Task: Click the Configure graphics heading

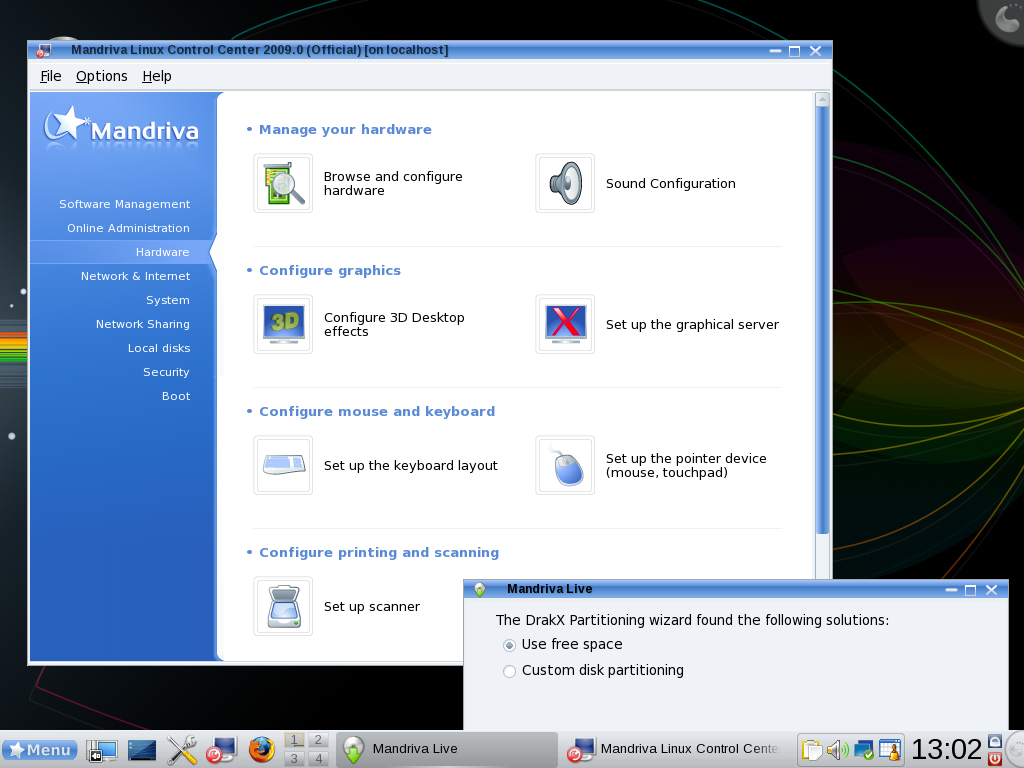Action: (330, 270)
